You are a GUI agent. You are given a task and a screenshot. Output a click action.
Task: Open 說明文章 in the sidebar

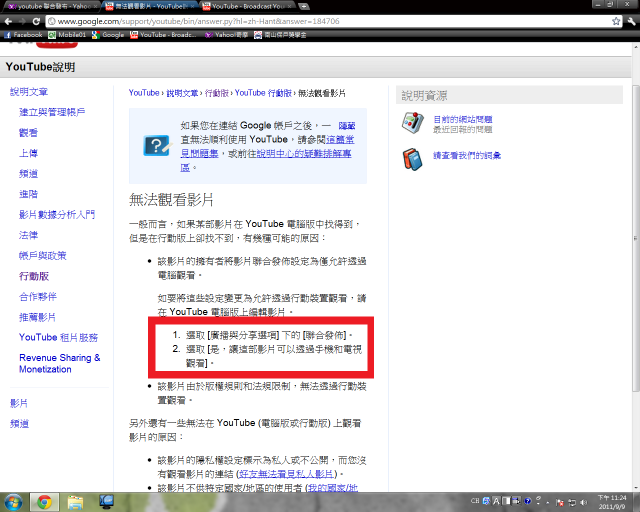[29, 92]
